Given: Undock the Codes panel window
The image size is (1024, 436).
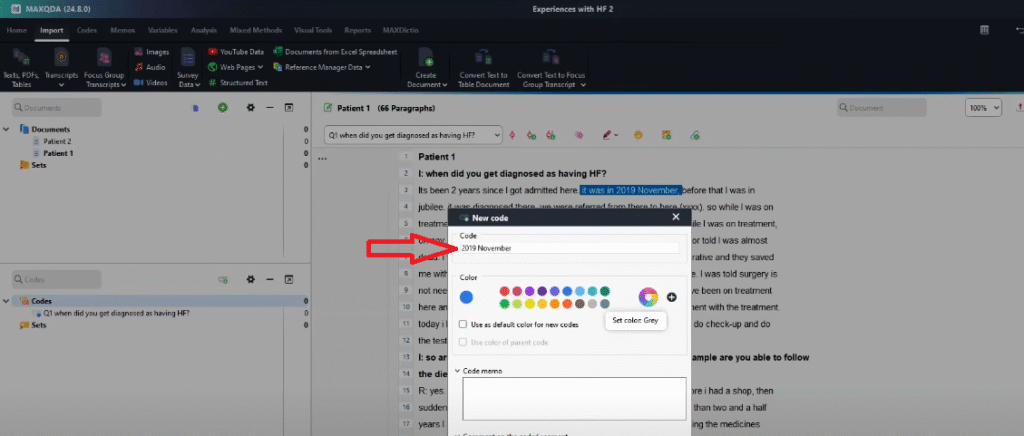Looking at the screenshot, I should [x=289, y=279].
